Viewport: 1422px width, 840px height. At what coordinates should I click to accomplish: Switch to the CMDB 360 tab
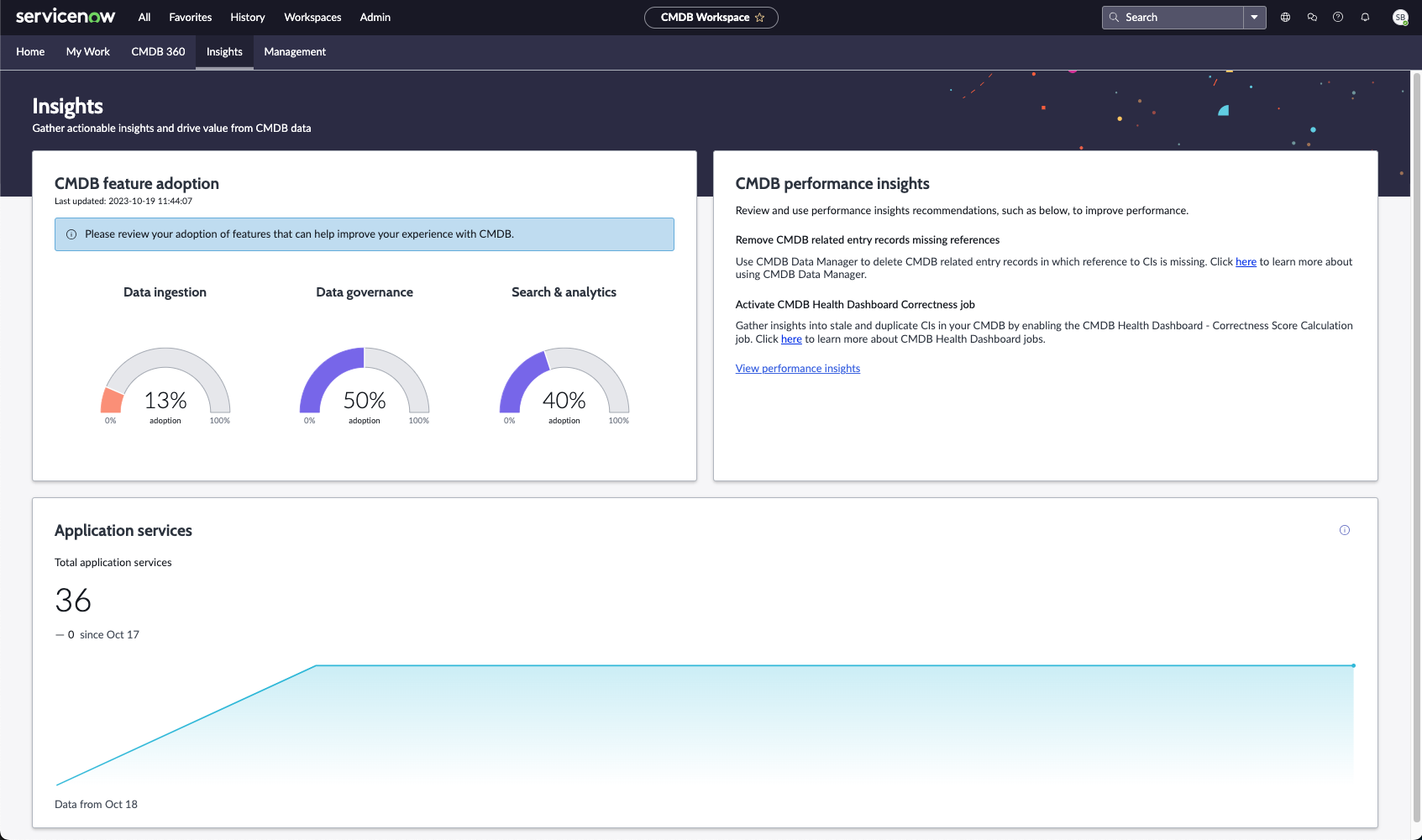coord(158,52)
